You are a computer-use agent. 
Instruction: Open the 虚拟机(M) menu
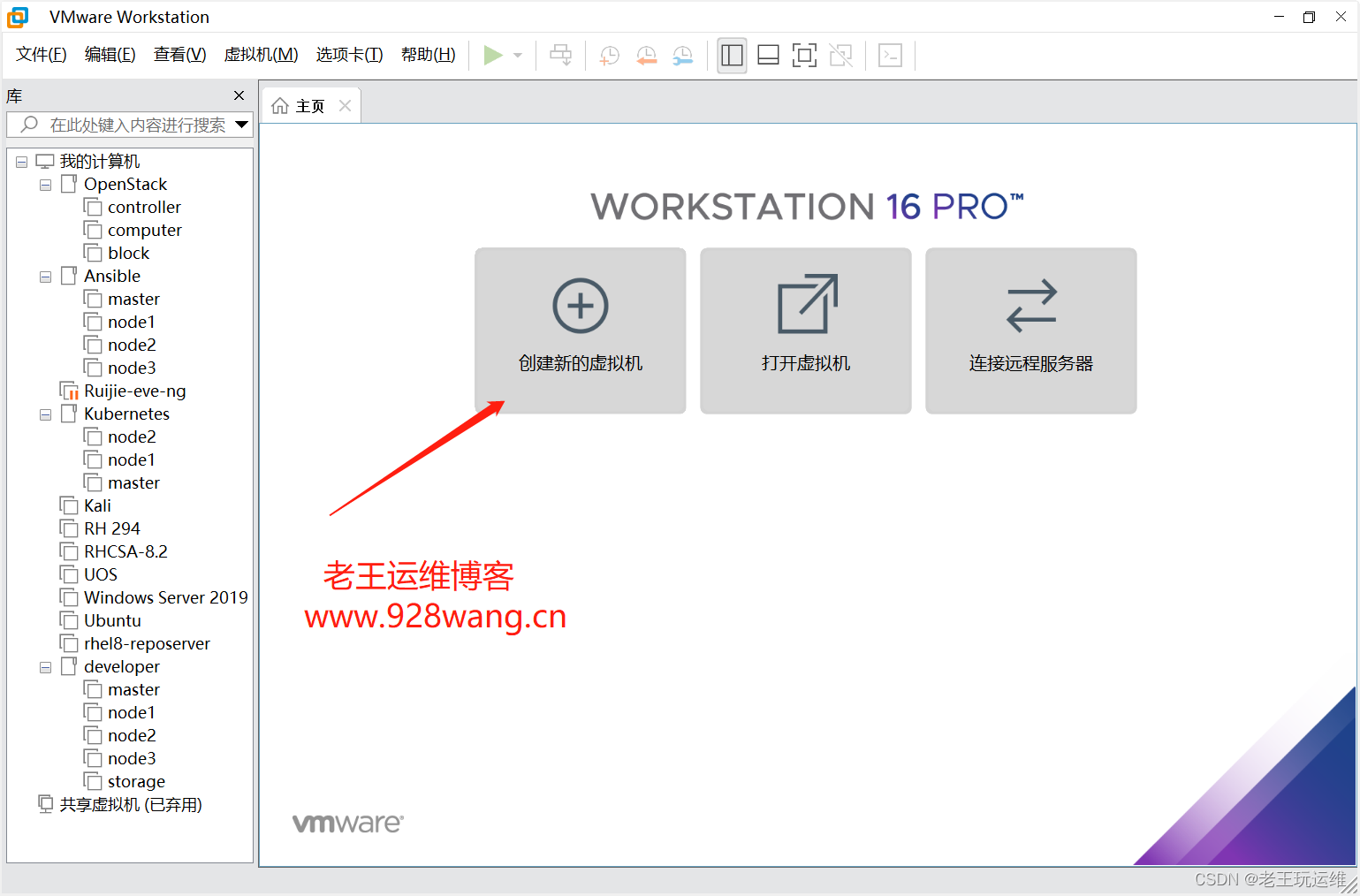262,55
